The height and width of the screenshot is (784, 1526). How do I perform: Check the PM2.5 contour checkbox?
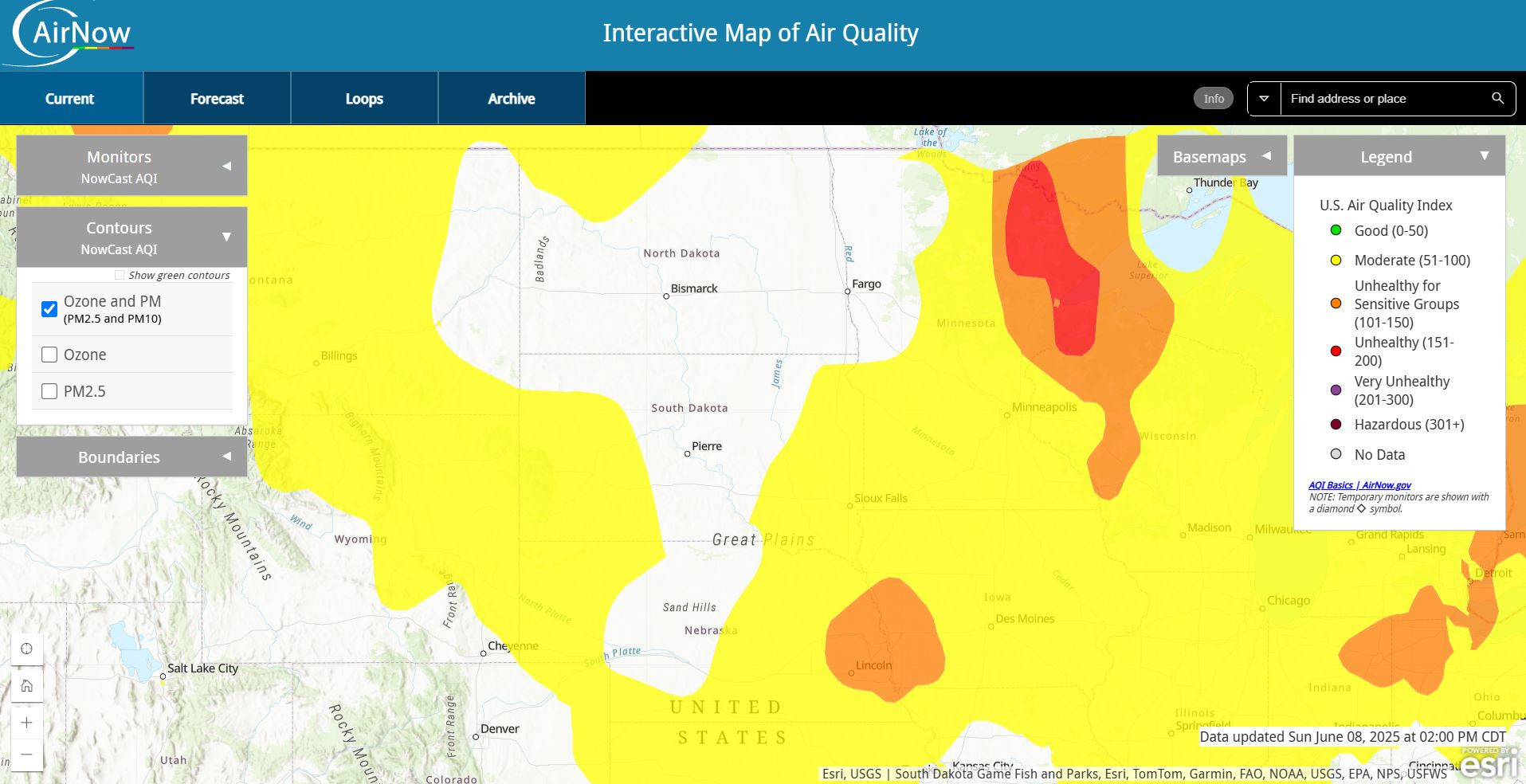(x=49, y=391)
